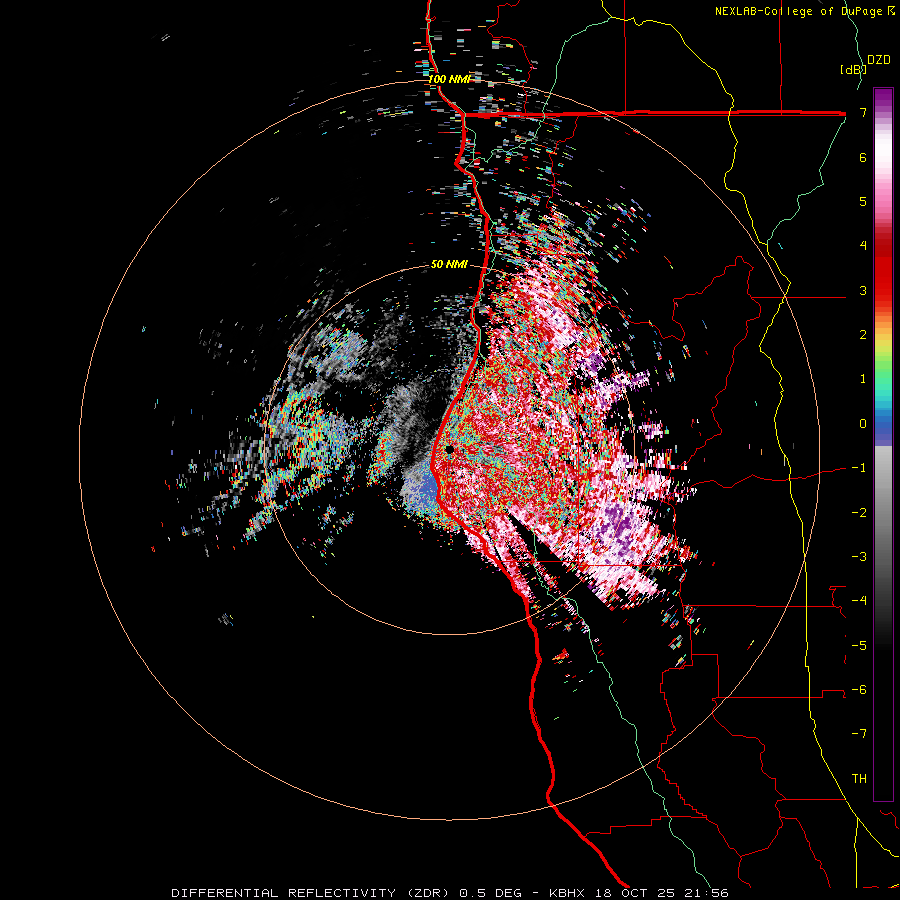The image size is (900, 900).
Task: Click the legend value '3'
Action: 863,290
